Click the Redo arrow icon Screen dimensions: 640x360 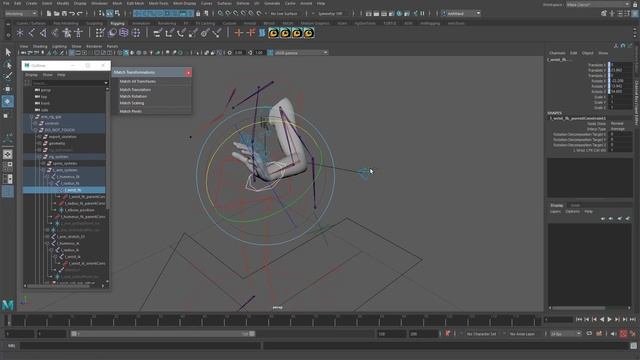[x=80, y=13]
